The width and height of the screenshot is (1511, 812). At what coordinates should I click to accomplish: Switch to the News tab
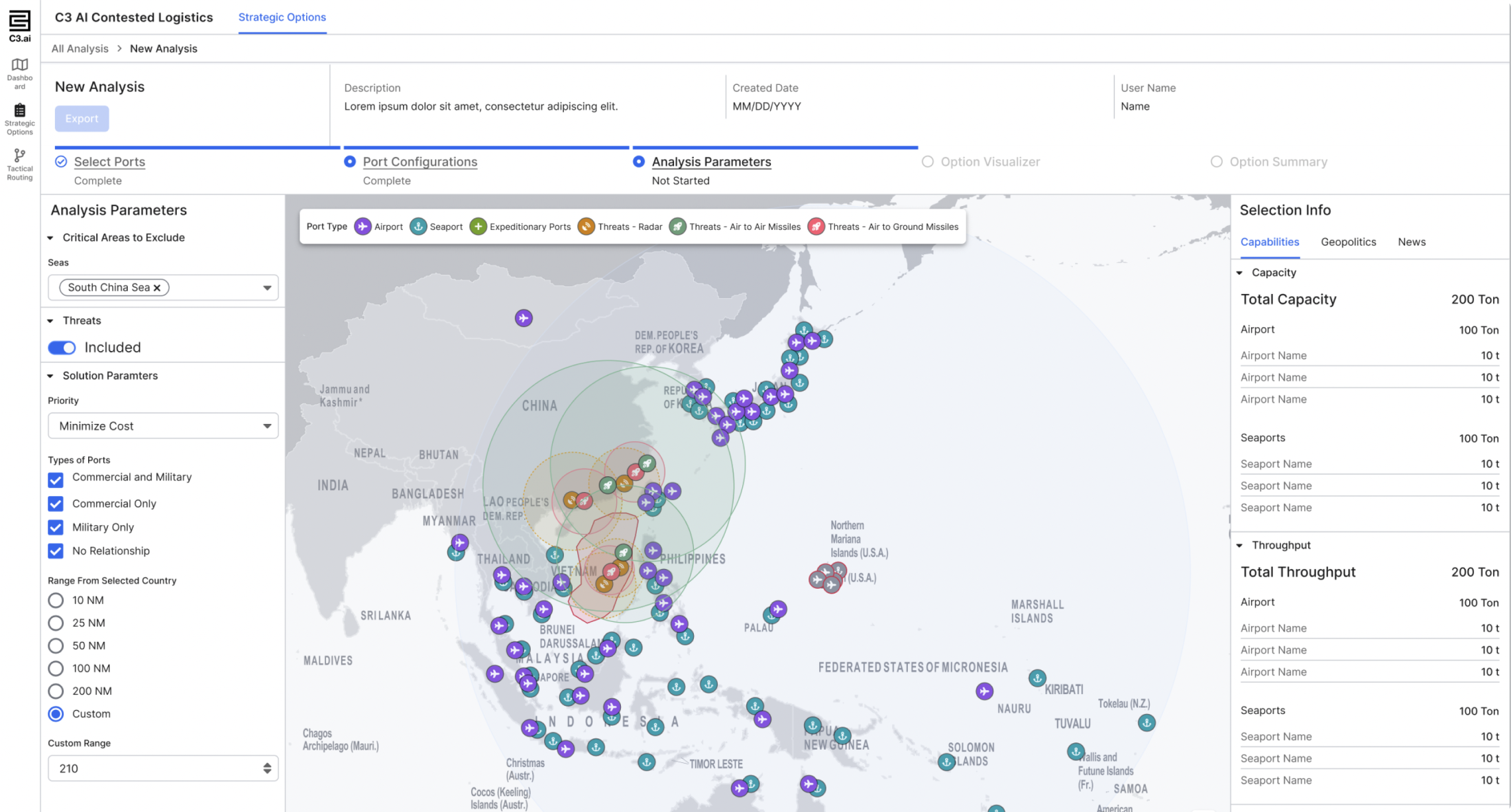[1412, 242]
